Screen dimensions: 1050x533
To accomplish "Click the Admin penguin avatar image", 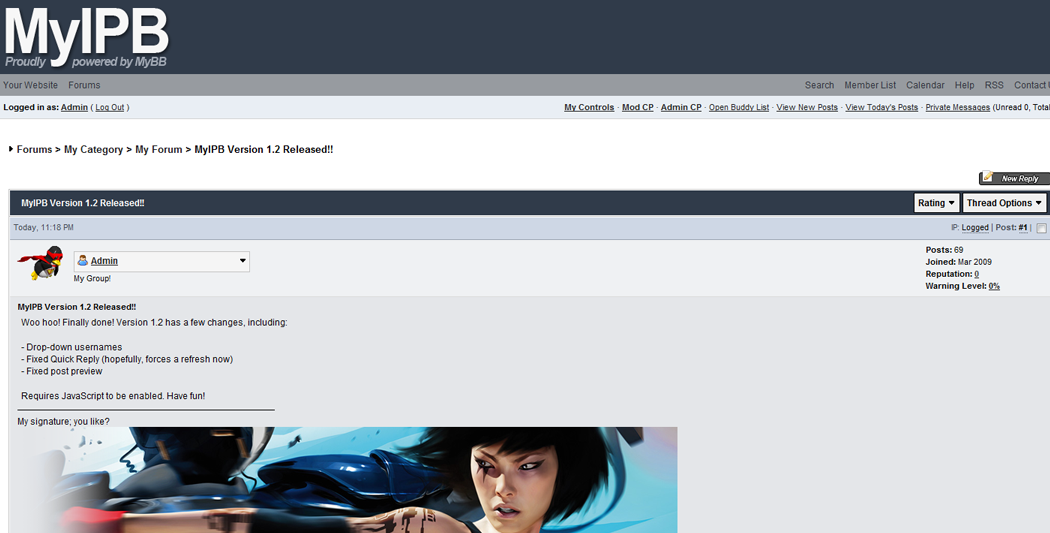I will click(x=40, y=262).
